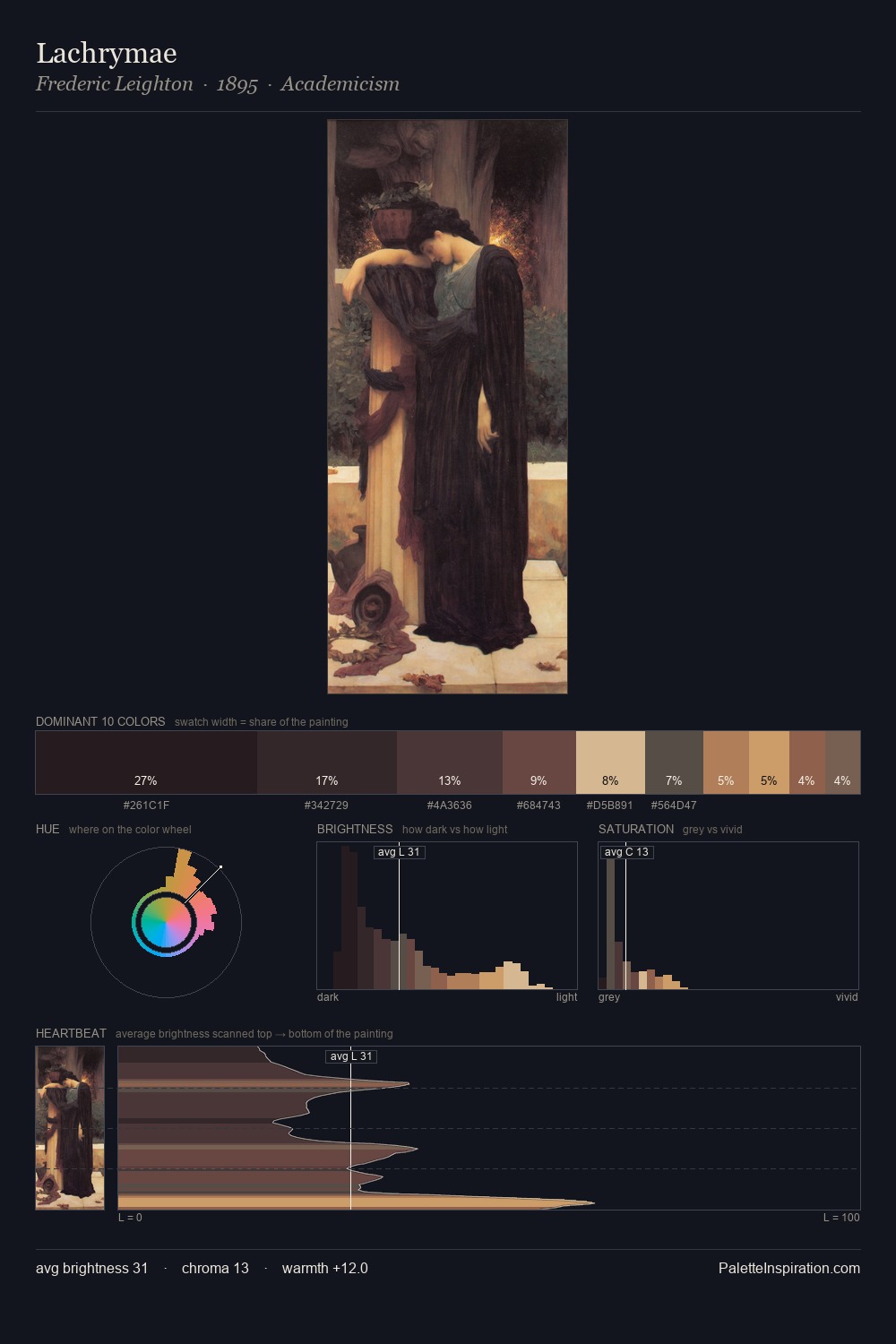
Task: Click the avg L 31 label in Brightness chart
Action: [x=399, y=852]
